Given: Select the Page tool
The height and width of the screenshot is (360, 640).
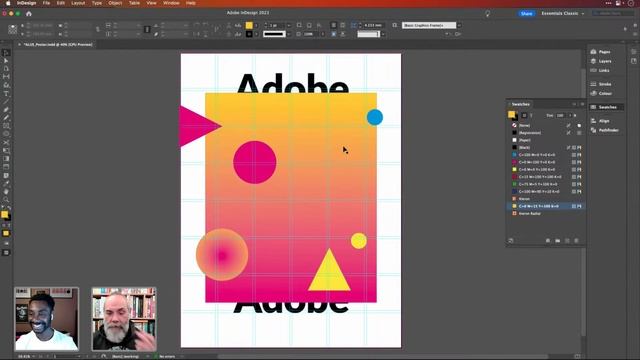Looking at the screenshot, I should pyautogui.click(x=6, y=69).
